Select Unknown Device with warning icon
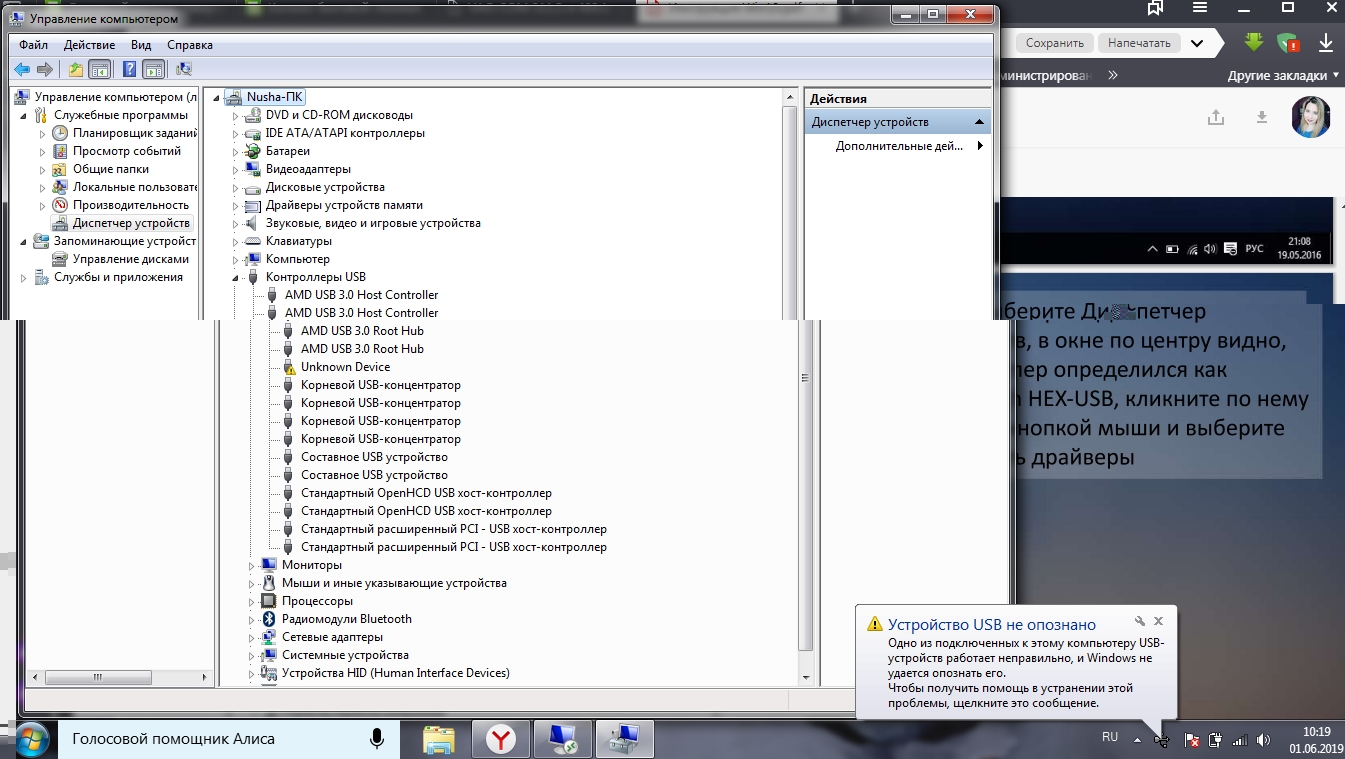The width and height of the screenshot is (1345, 759). pos(345,367)
